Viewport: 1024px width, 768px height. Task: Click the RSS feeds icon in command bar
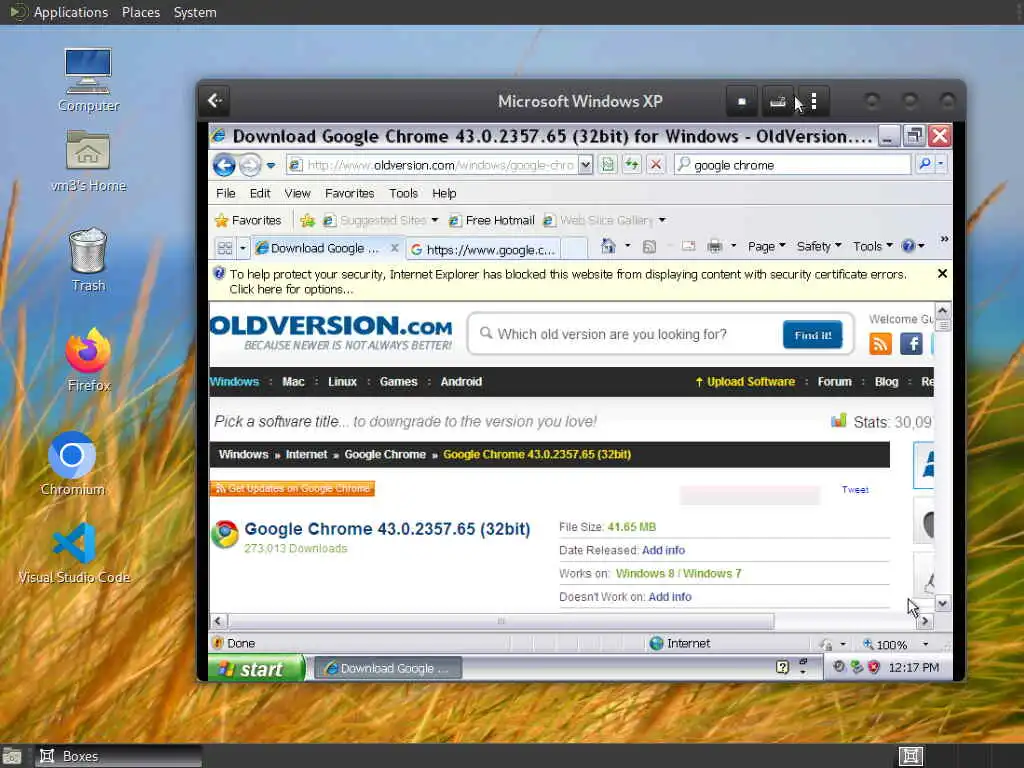[649, 246]
